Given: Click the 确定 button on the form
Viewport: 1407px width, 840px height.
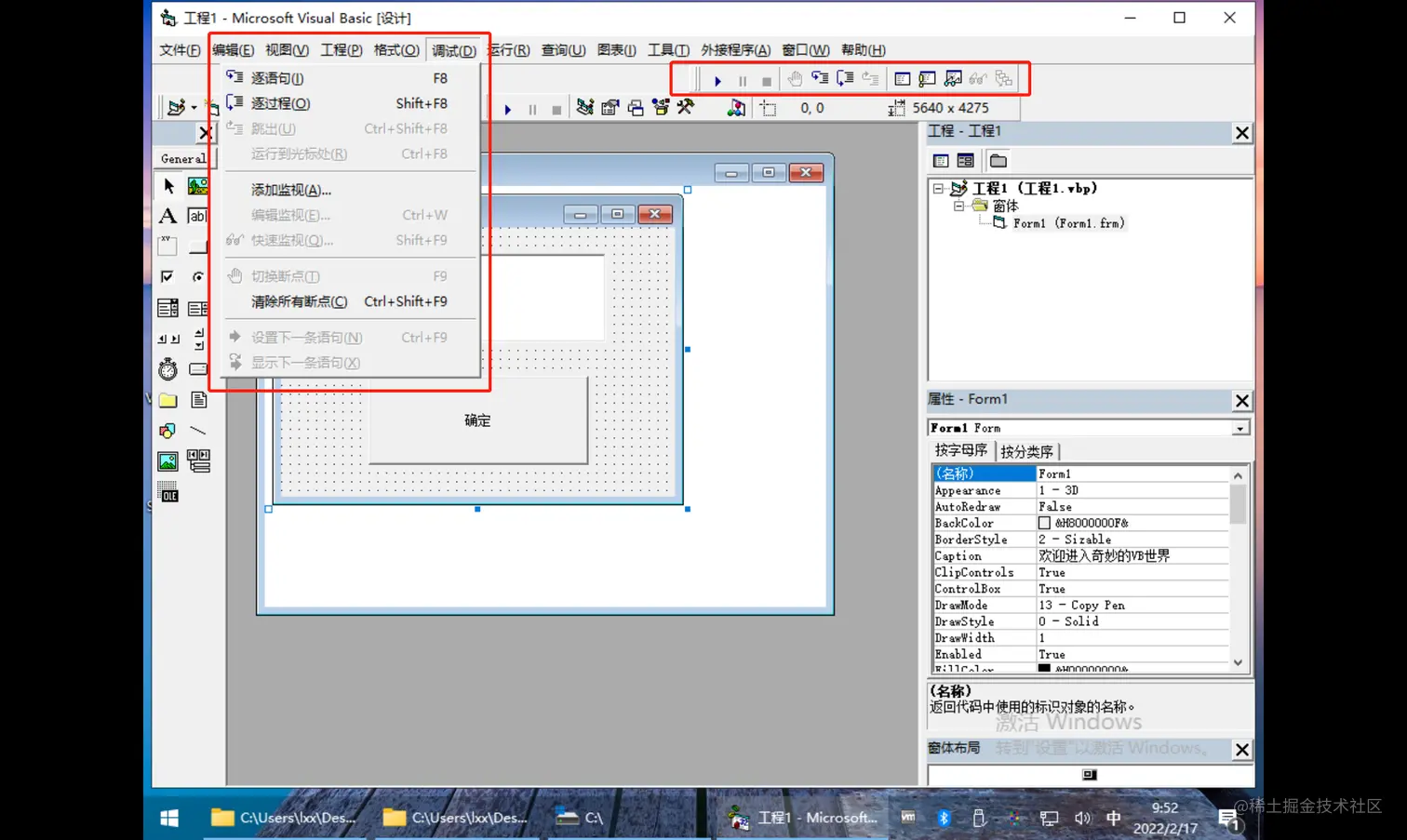Looking at the screenshot, I should coord(477,420).
